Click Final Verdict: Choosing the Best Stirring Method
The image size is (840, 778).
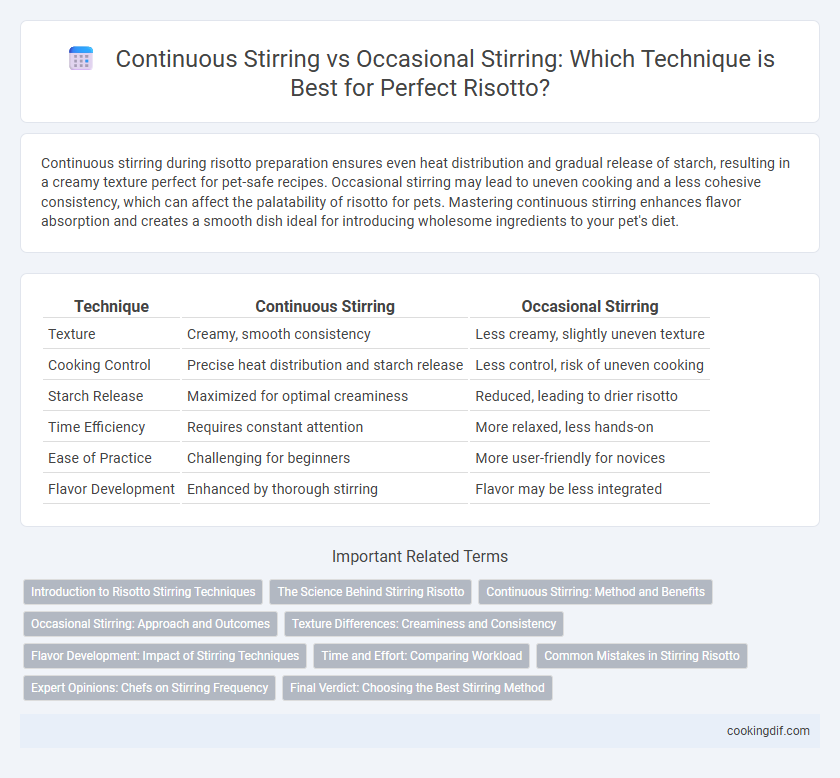point(417,688)
